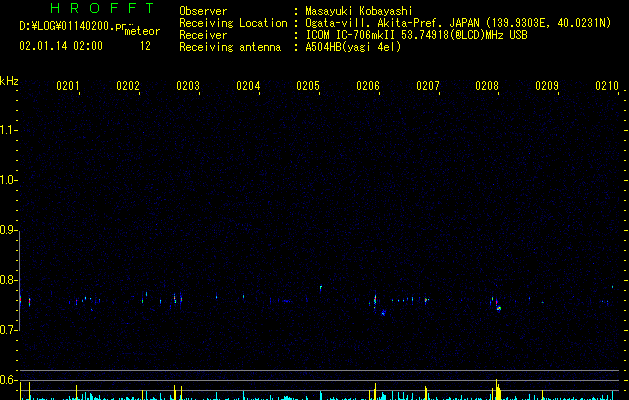Select the Ogata-vill. Akita-Pref. JAPAN location text
This screenshot has height=400, width=629.
[458, 23]
